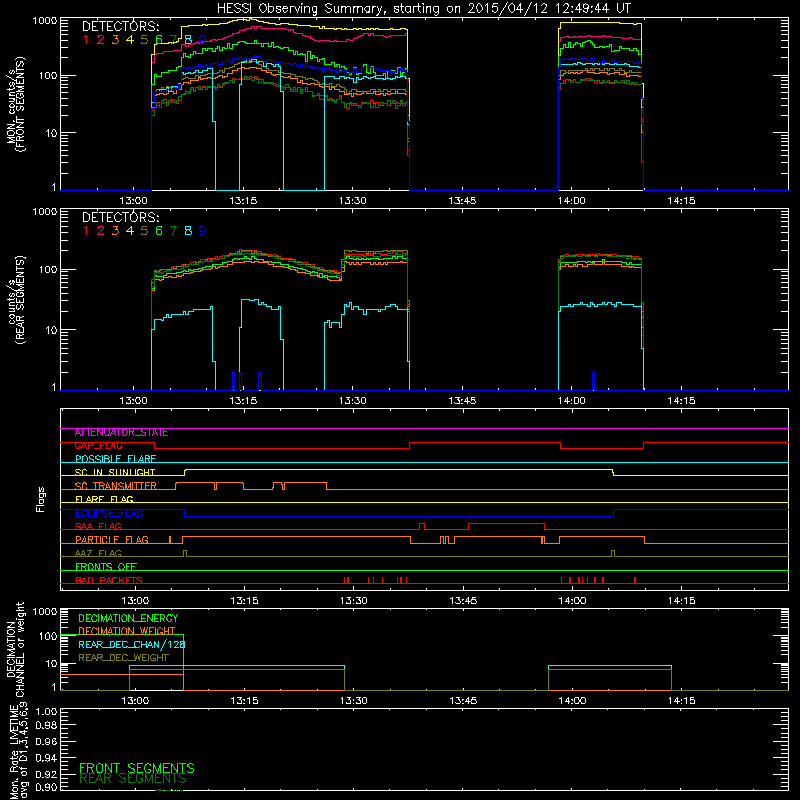Click the REAR_DEC_WEIGHT legend label
This screenshot has width=800, height=800.
coord(123,658)
